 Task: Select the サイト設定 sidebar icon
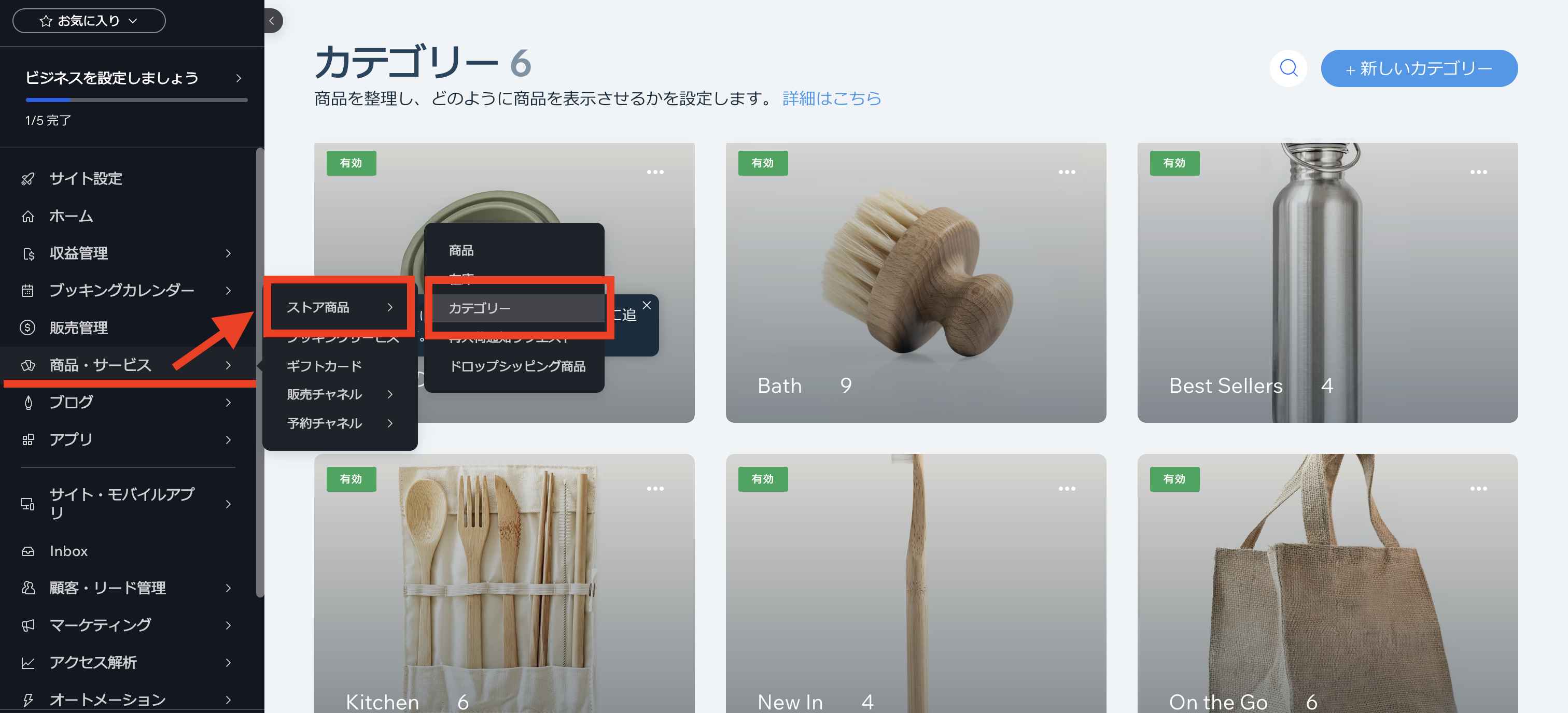(27, 178)
